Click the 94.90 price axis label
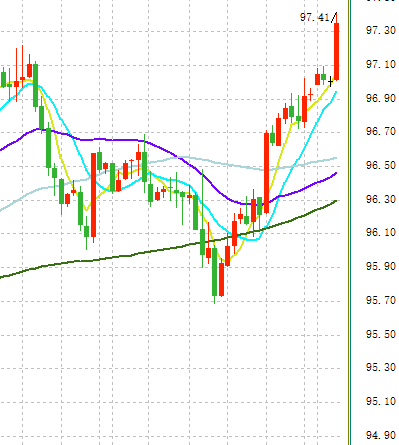The width and height of the screenshot is (399, 445). point(381,435)
